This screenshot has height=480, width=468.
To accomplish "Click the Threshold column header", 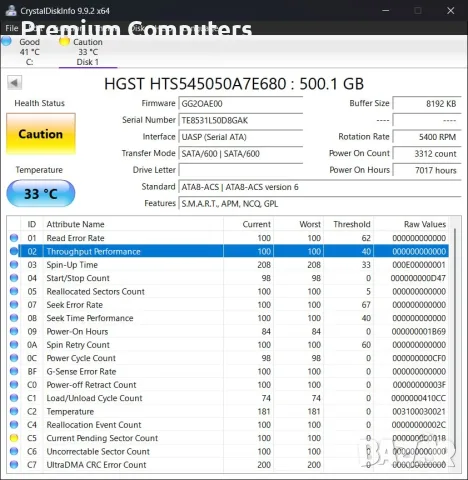I will point(349,224).
